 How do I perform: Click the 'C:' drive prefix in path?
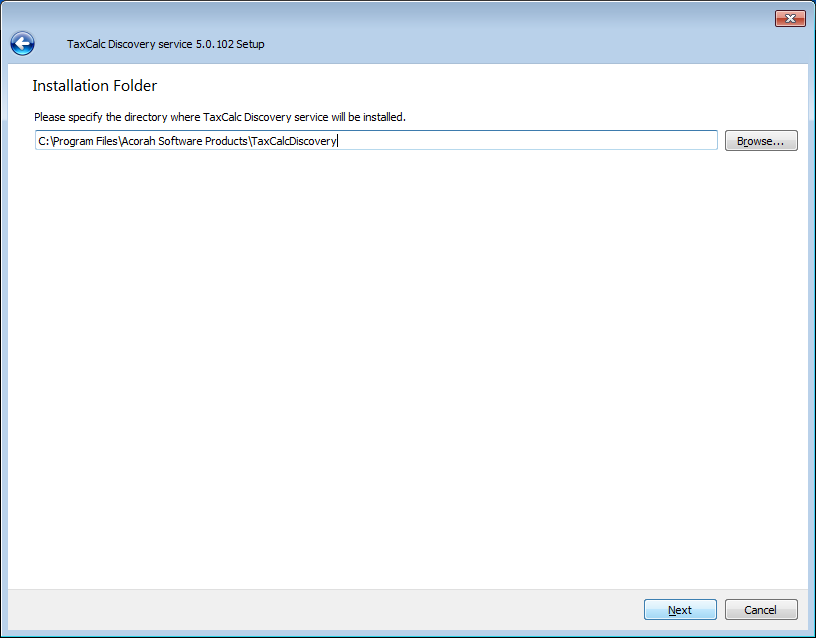coord(43,141)
